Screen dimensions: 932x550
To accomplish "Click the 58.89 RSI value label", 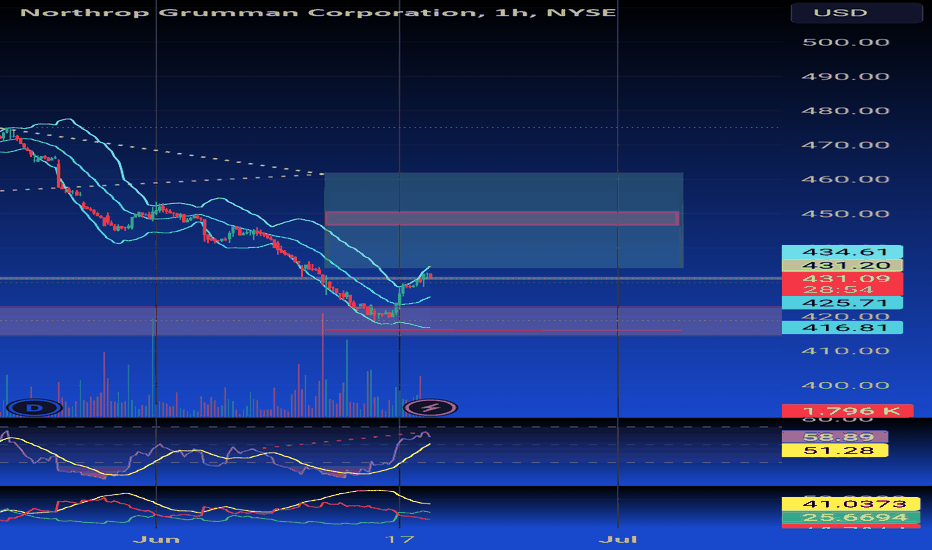I will (835, 437).
